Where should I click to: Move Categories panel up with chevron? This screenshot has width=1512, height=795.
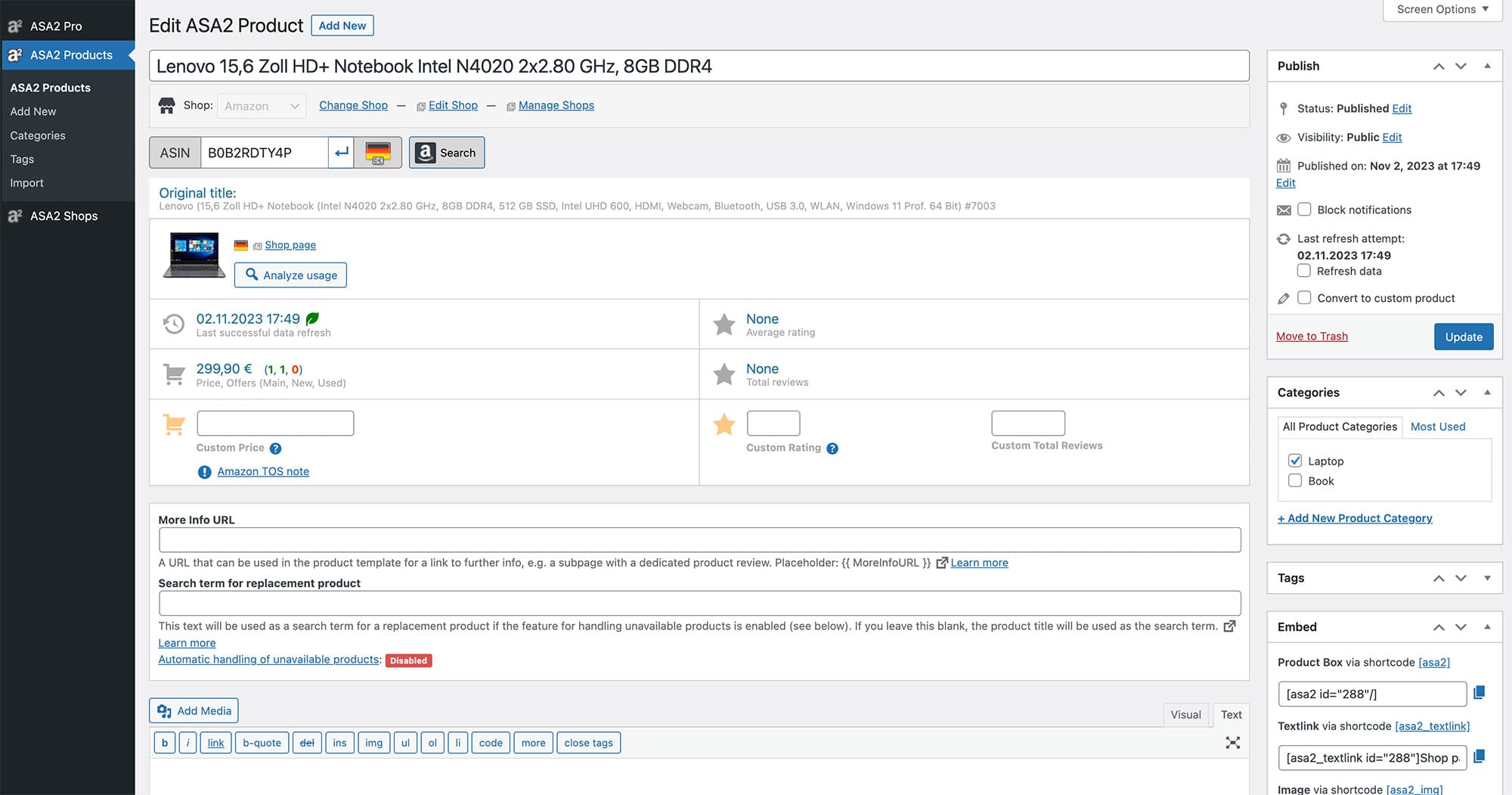tap(1439, 393)
